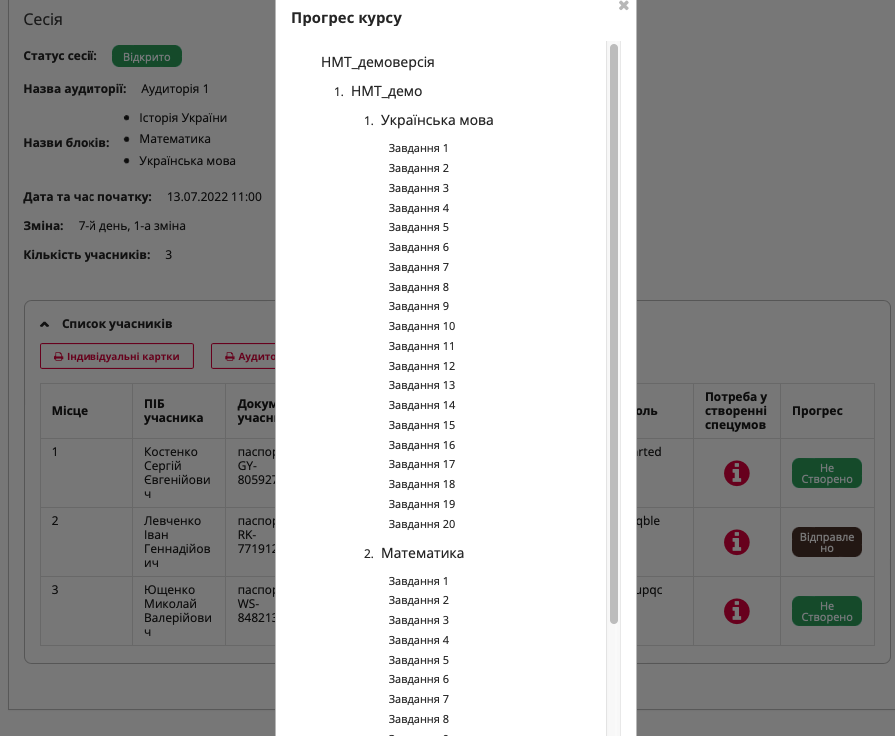Open Індивідуальні картки printing
Viewport: 895px width, 736px height.
(117, 356)
